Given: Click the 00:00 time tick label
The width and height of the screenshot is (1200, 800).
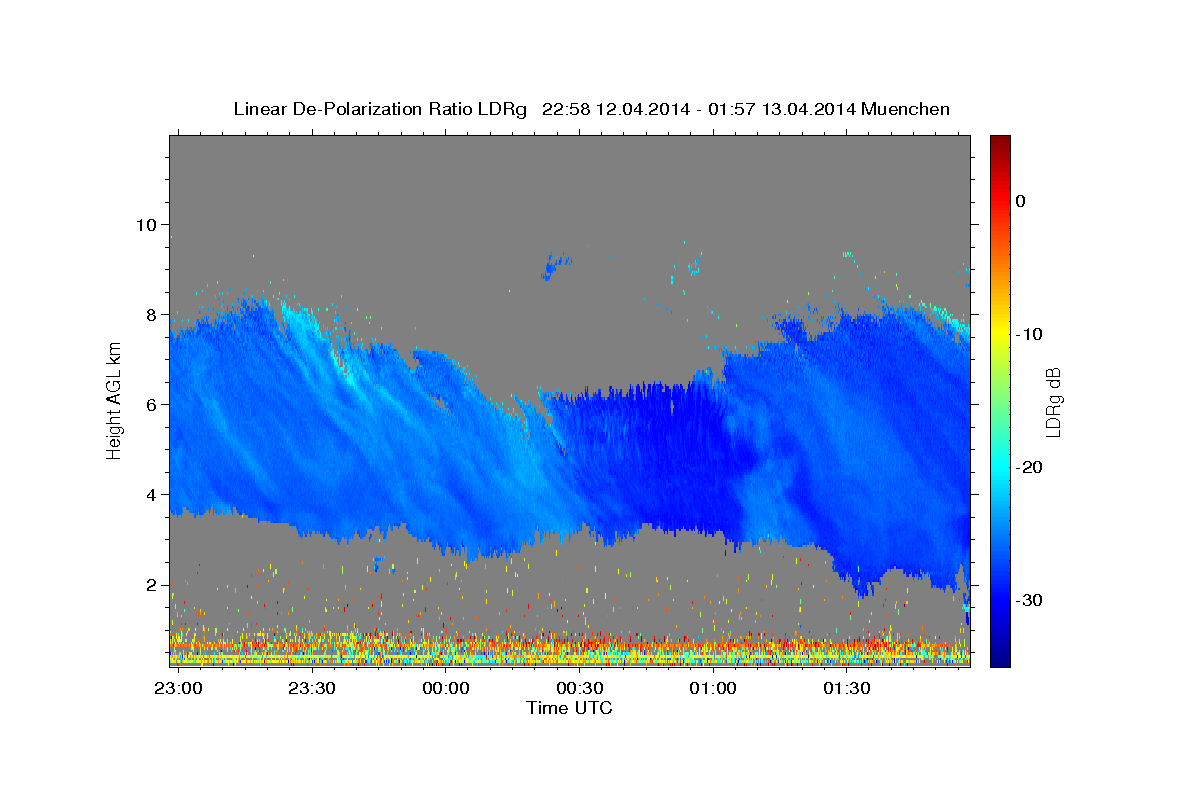Looking at the screenshot, I should (446, 688).
